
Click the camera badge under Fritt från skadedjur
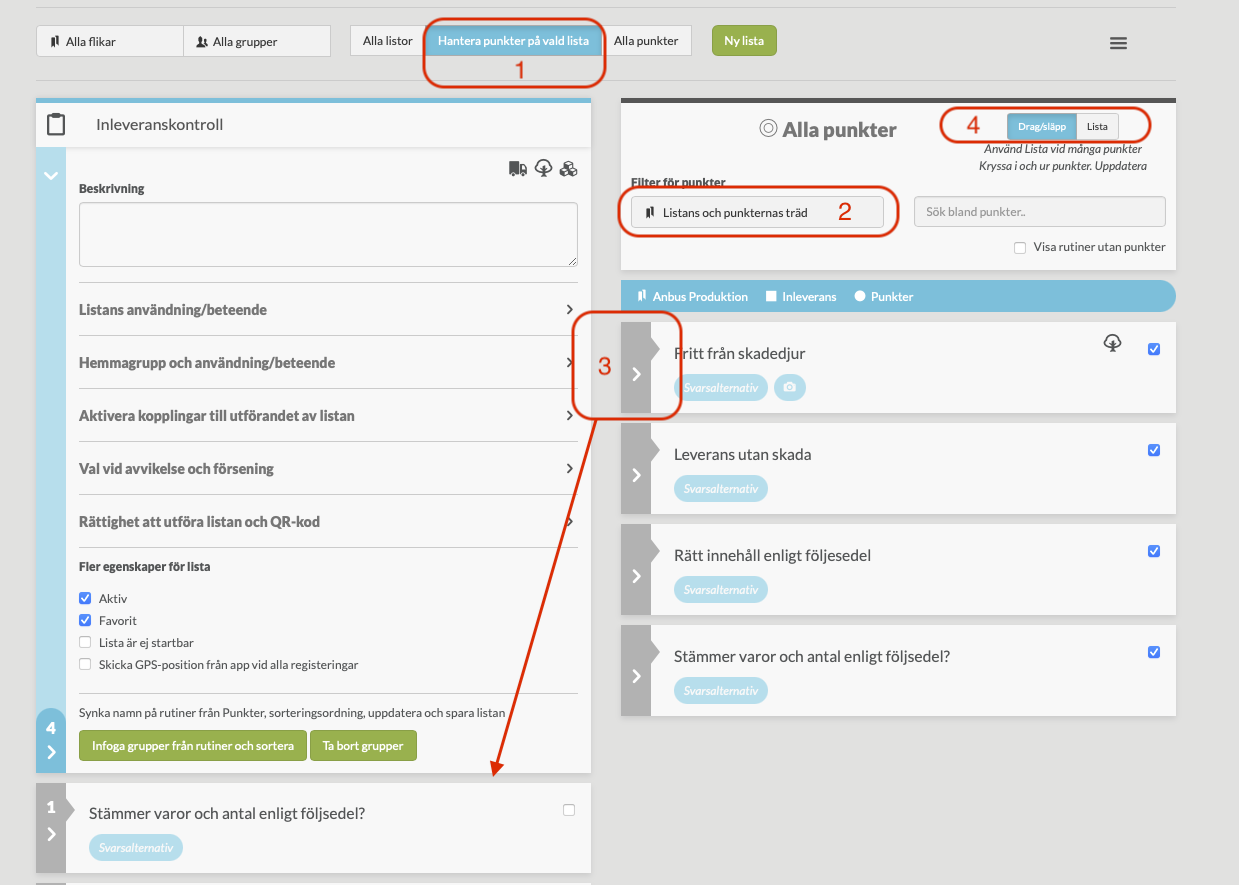(x=790, y=387)
